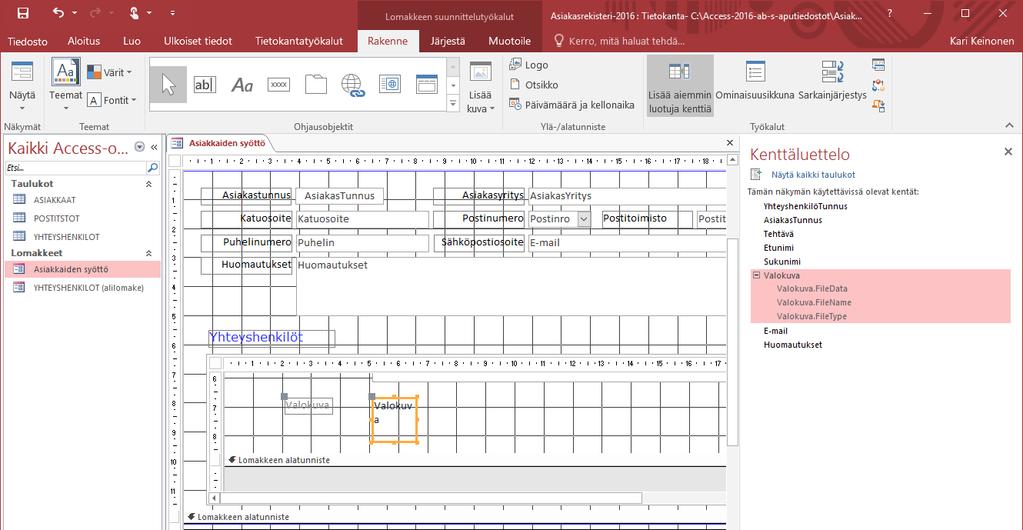Open the Tiedosto tab
The height and width of the screenshot is (530, 1023).
[x=27, y=41]
